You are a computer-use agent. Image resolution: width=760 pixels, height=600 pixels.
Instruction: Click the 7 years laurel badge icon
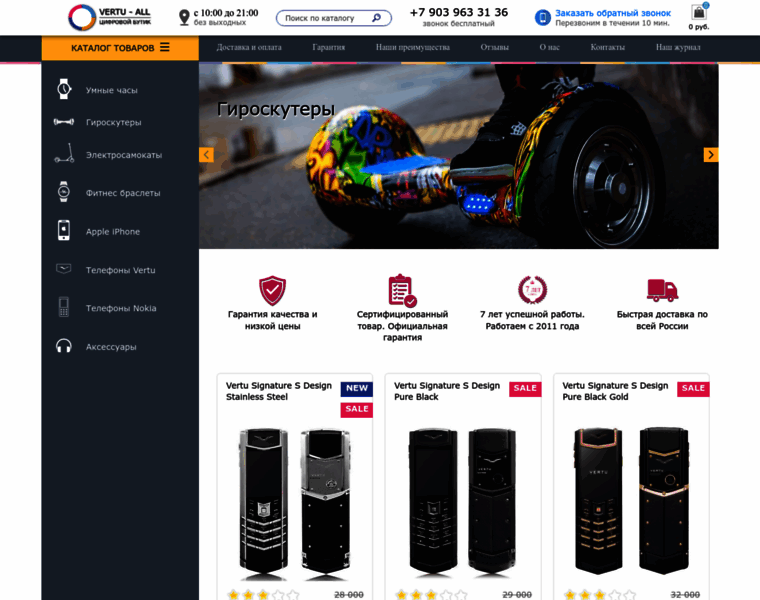coord(532,290)
